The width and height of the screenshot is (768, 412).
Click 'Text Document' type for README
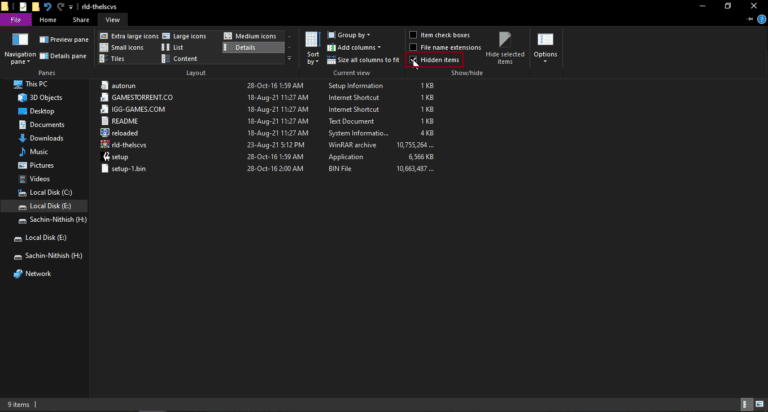point(351,121)
